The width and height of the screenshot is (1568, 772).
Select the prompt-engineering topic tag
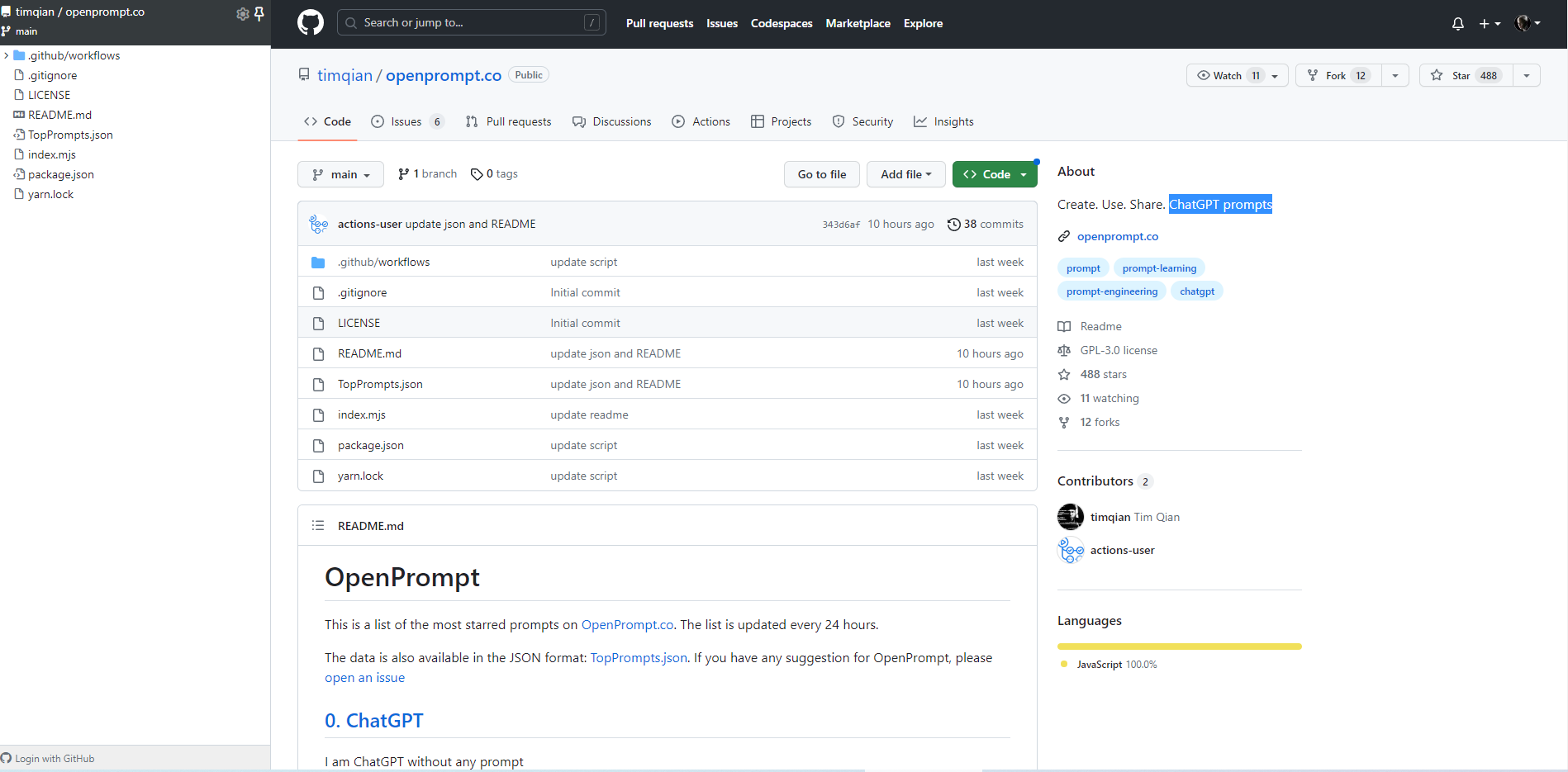pyautogui.click(x=1112, y=291)
